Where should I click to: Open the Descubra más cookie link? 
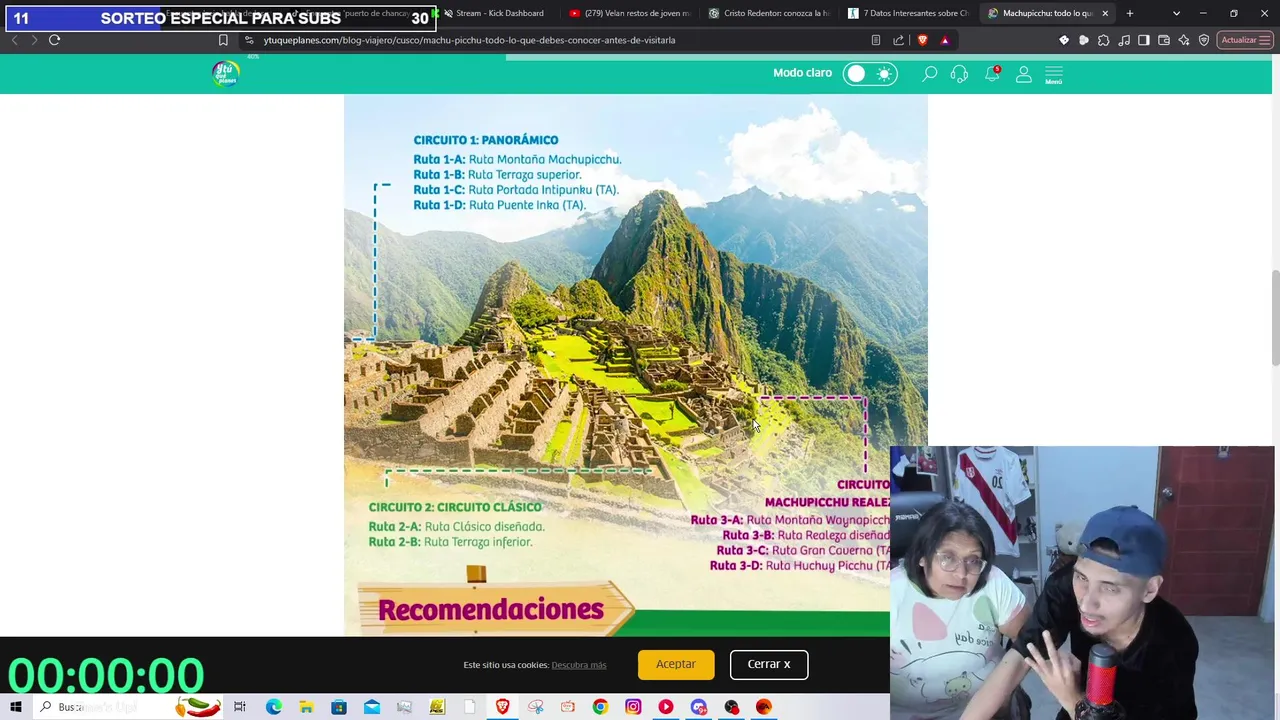coord(579,665)
